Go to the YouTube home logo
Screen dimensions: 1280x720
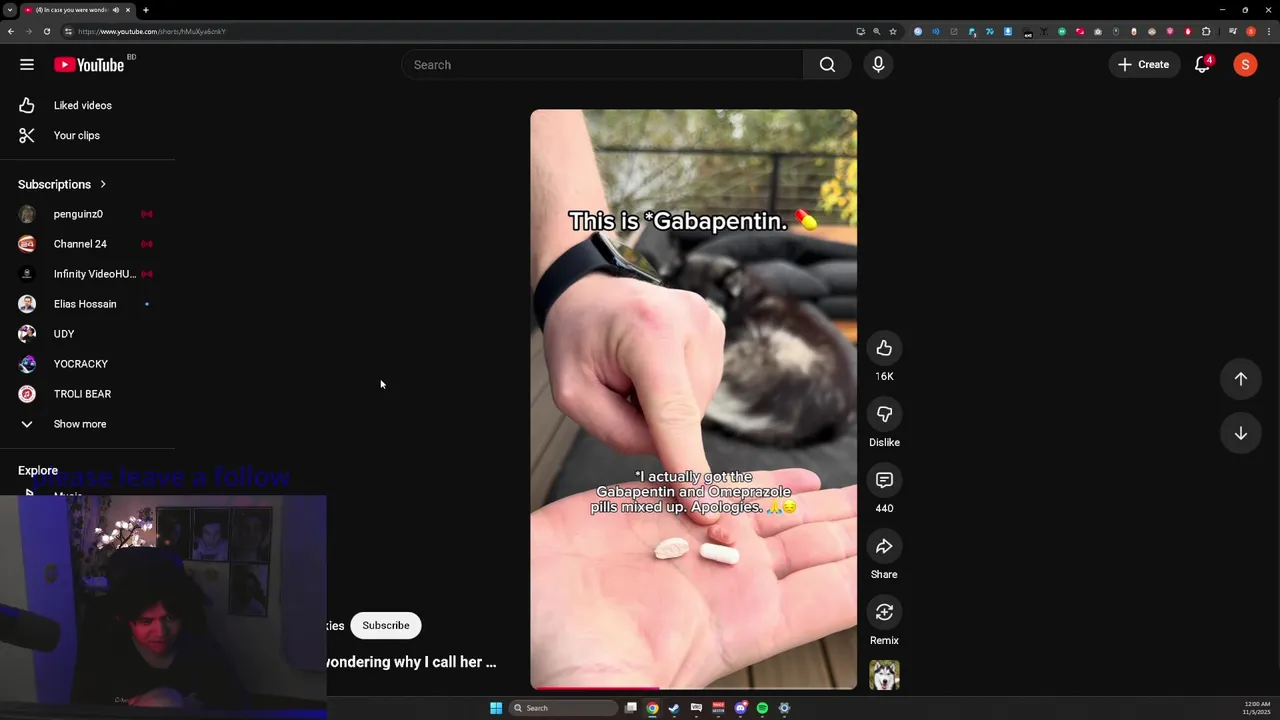89,65
